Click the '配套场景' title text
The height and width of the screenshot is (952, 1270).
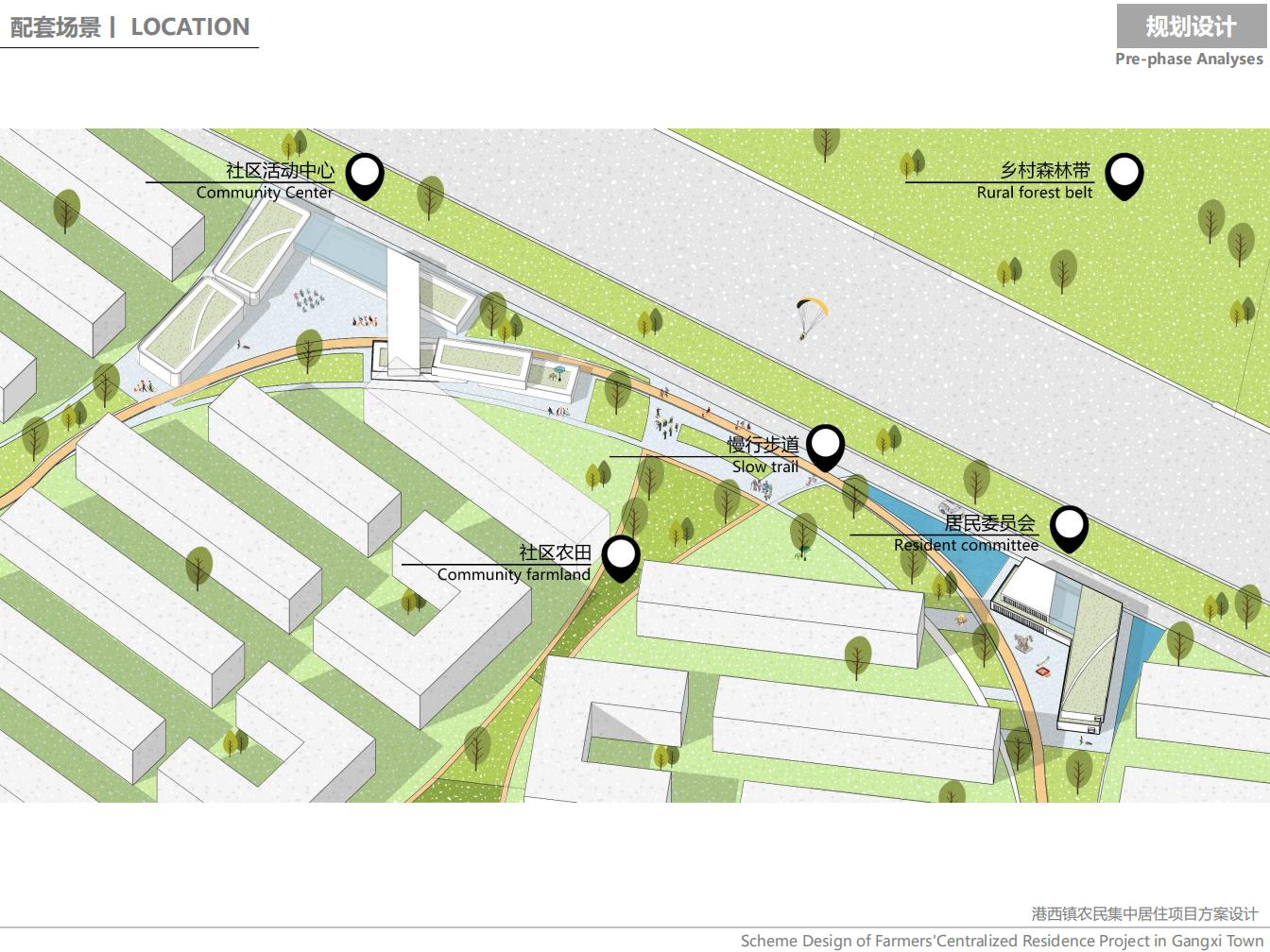pyautogui.click(x=55, y=27)
